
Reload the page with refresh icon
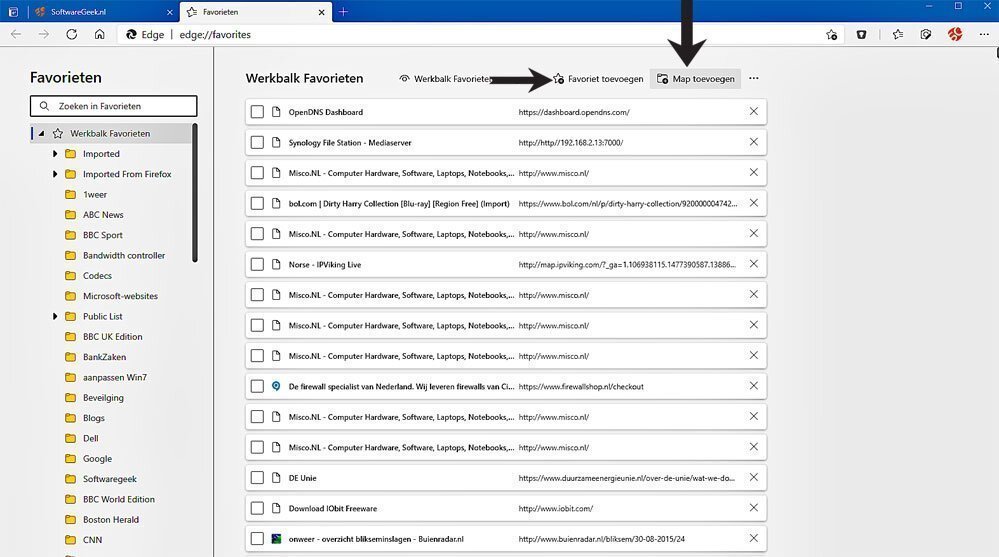[x=71, y=34]
